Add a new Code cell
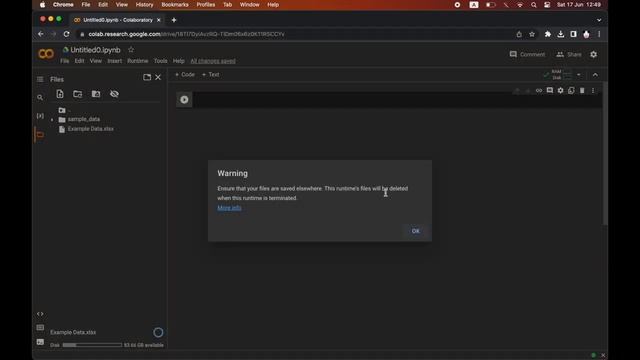The width and height of the screenshot is (640, 360). tap(185, 75)
